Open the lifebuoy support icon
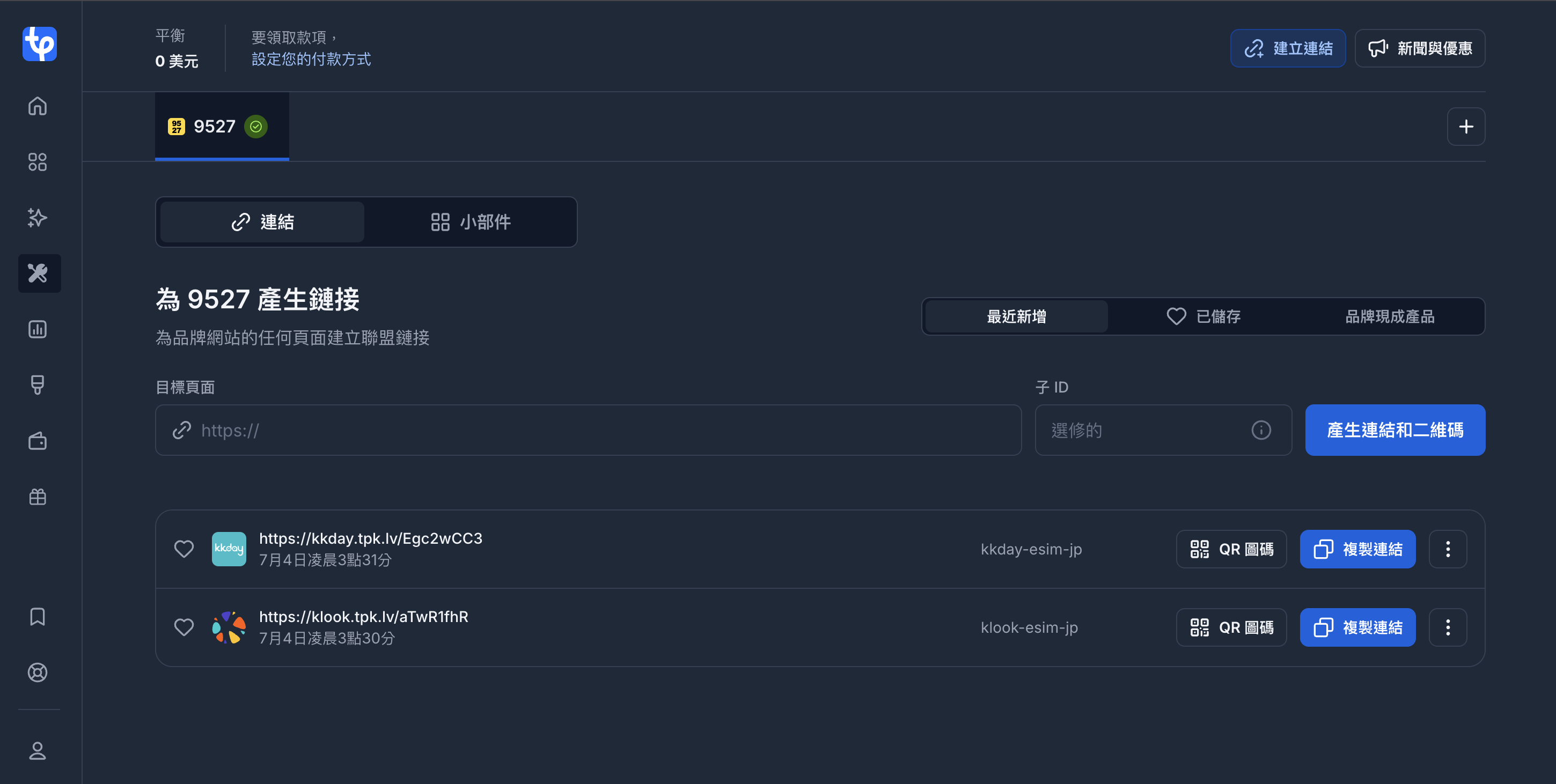The image size is (1556, 784). tap(38, 672)
